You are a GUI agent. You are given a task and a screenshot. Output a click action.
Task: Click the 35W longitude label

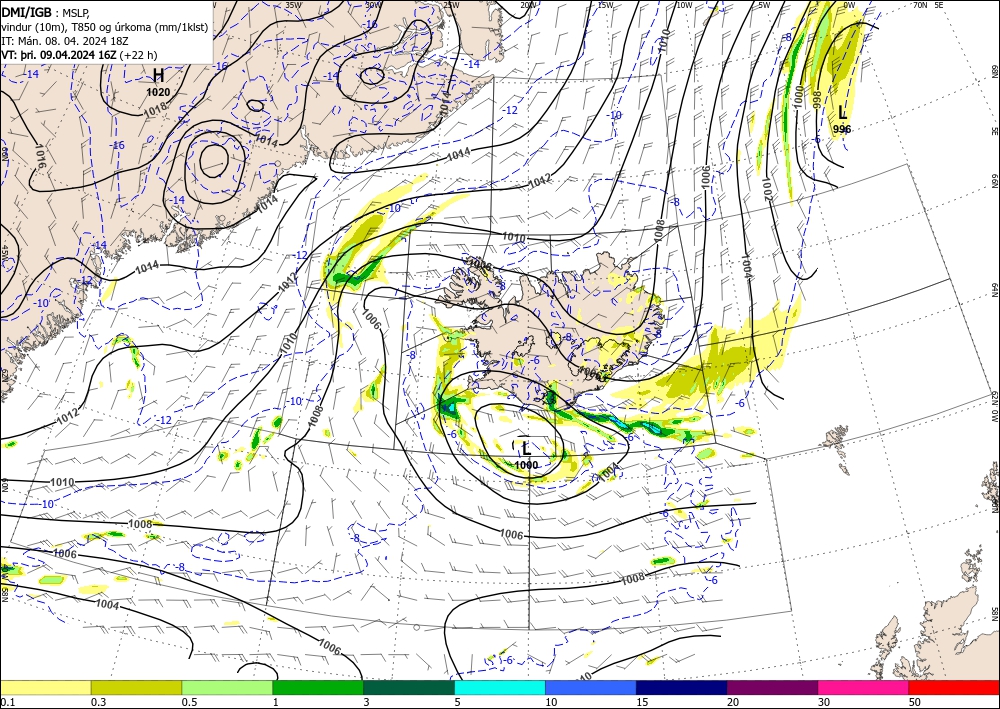(x=293, y=5)
